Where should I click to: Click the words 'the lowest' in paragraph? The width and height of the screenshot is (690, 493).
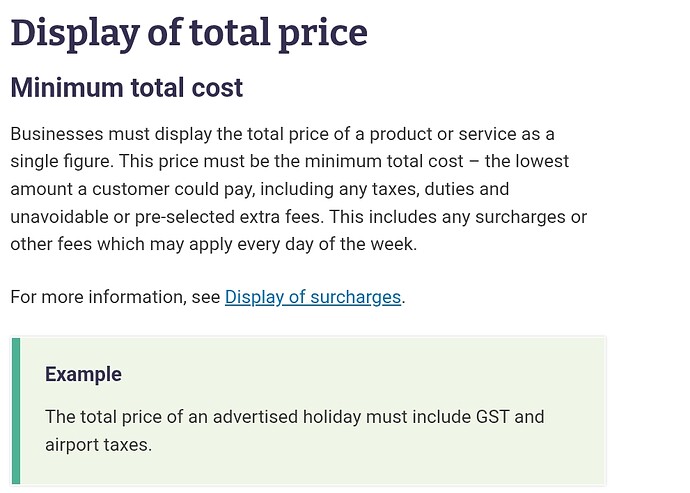[x=527, y=162]
